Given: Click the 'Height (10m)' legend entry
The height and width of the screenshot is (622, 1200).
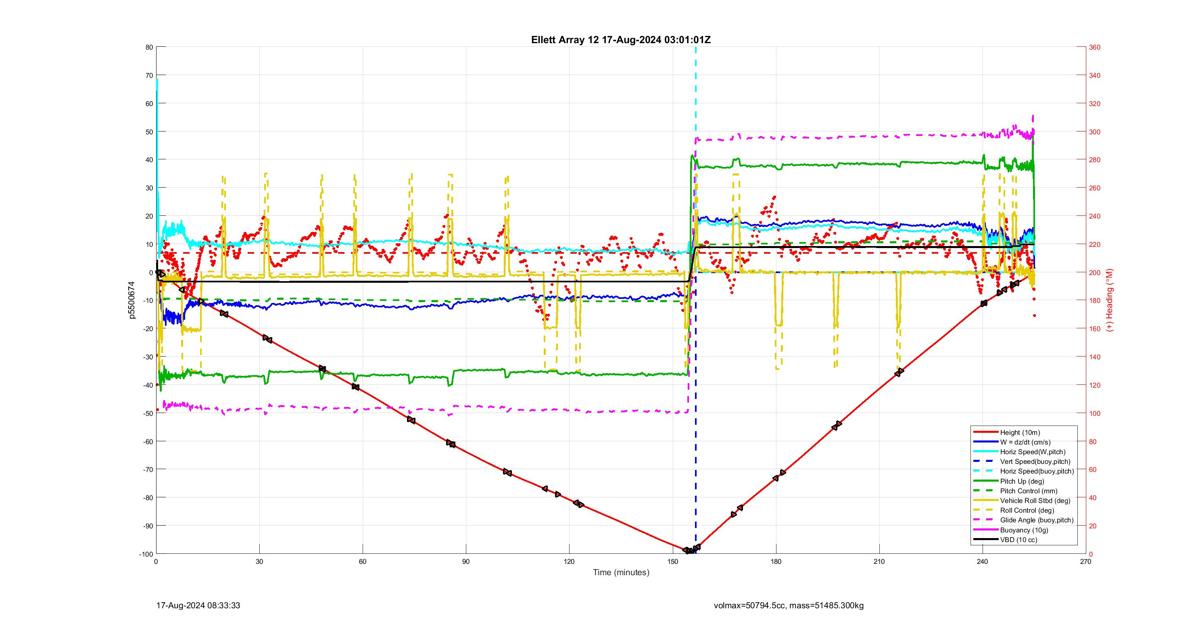Looking at the screenshot, I should click(1021, 431).
